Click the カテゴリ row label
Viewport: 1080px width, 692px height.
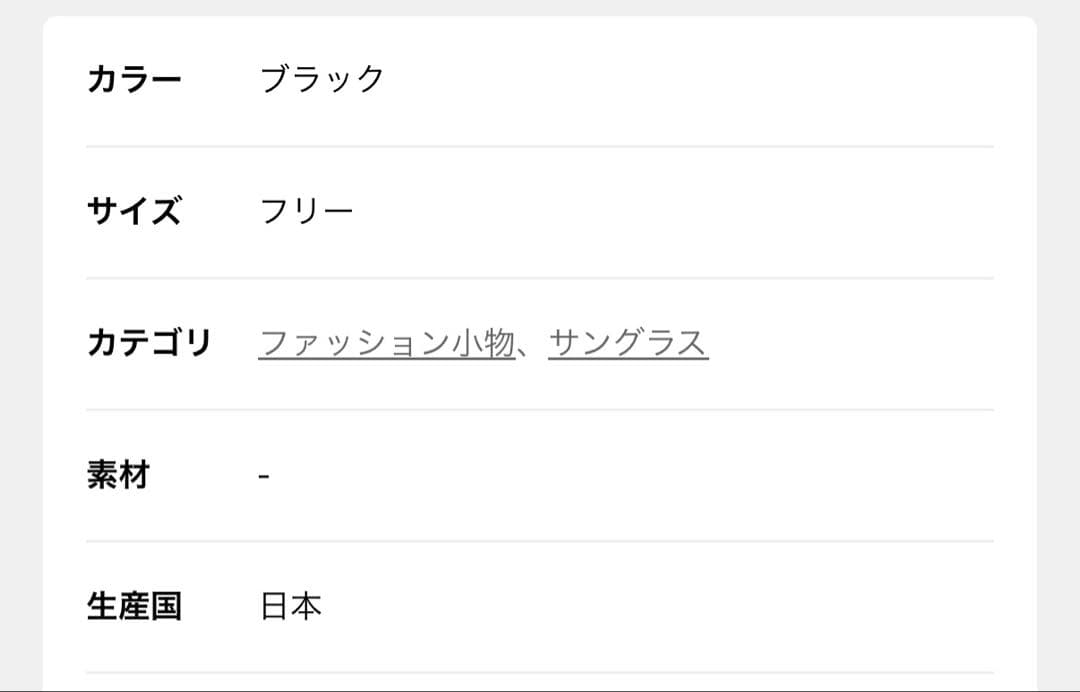[x=149, y=343]
